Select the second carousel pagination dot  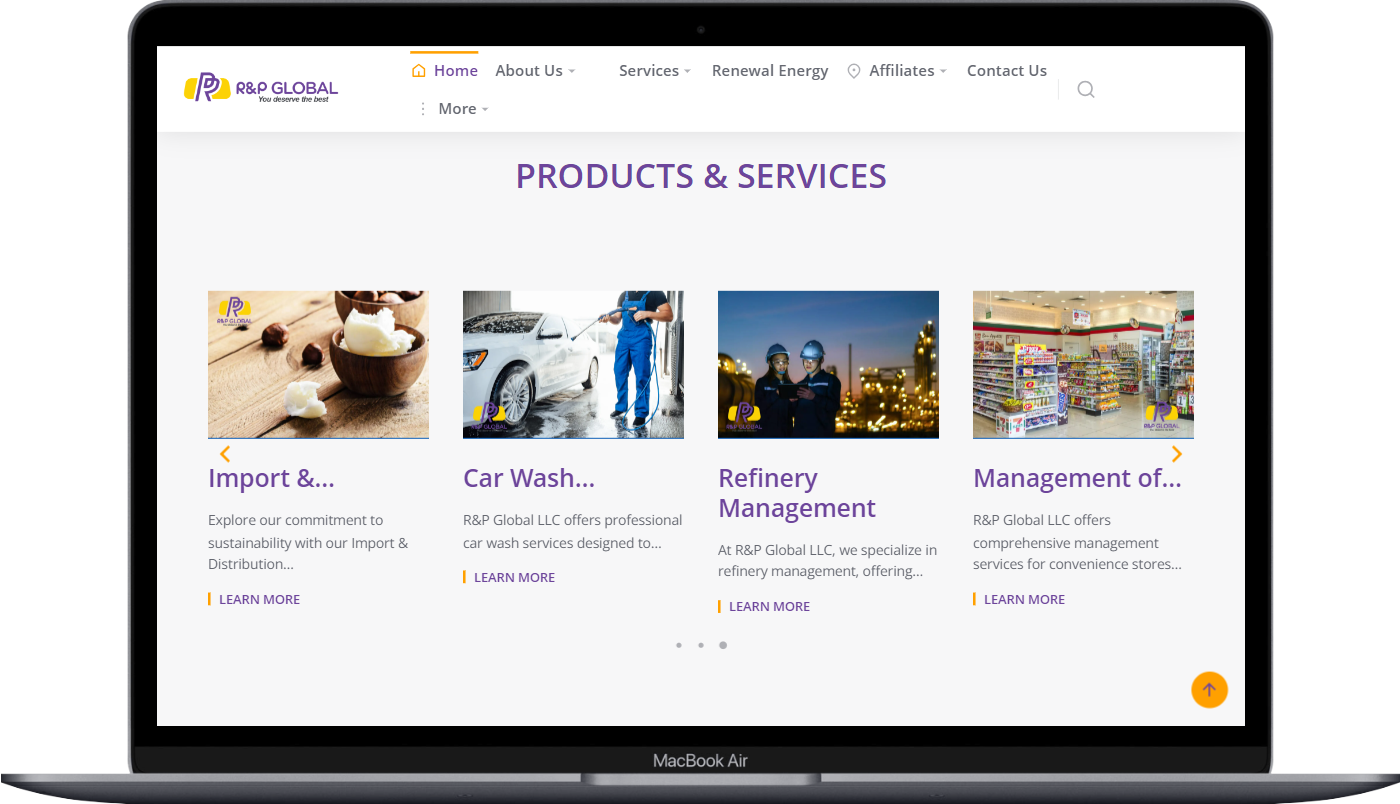coord(701,645)
